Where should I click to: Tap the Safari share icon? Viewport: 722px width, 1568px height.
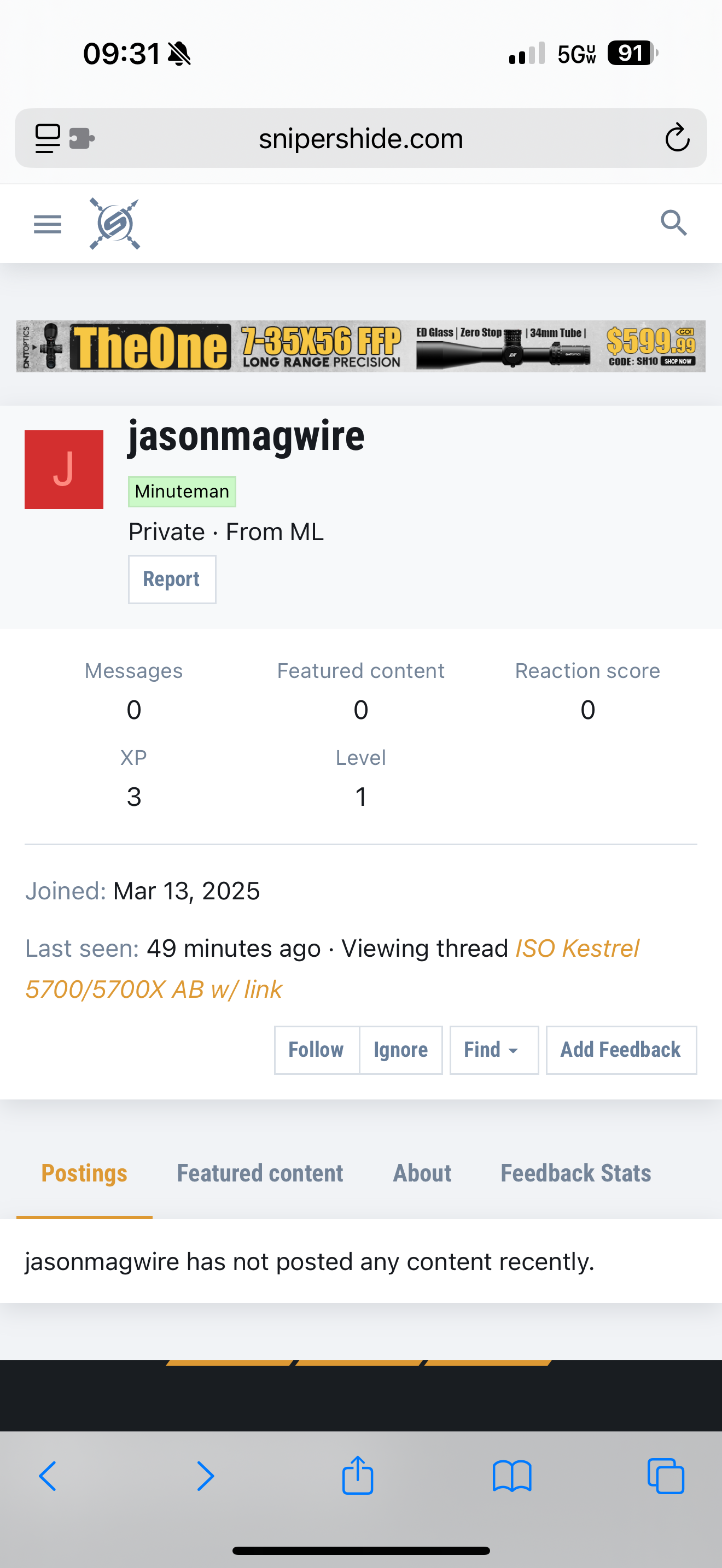pyautogui.click(x=357, y=1475)
